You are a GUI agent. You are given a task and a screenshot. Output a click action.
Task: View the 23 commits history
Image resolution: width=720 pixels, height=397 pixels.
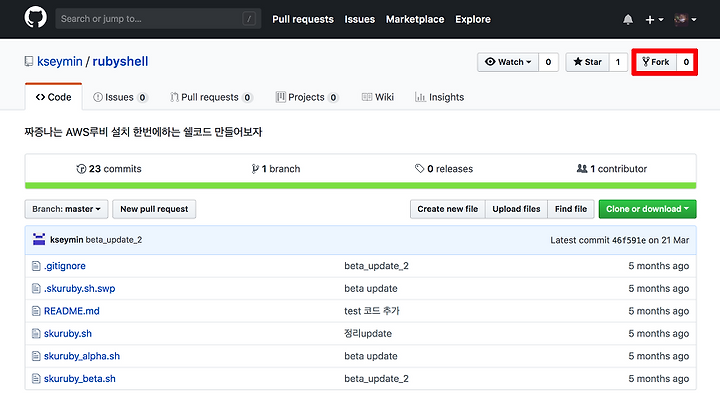pos(109,169)
